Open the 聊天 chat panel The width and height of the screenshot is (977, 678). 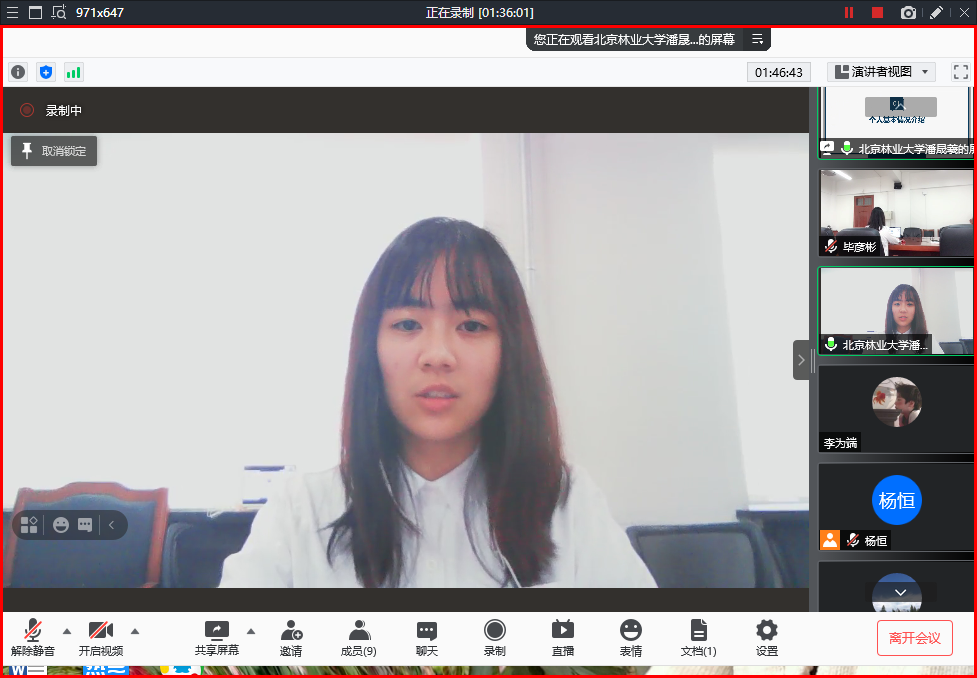[427, 637]
